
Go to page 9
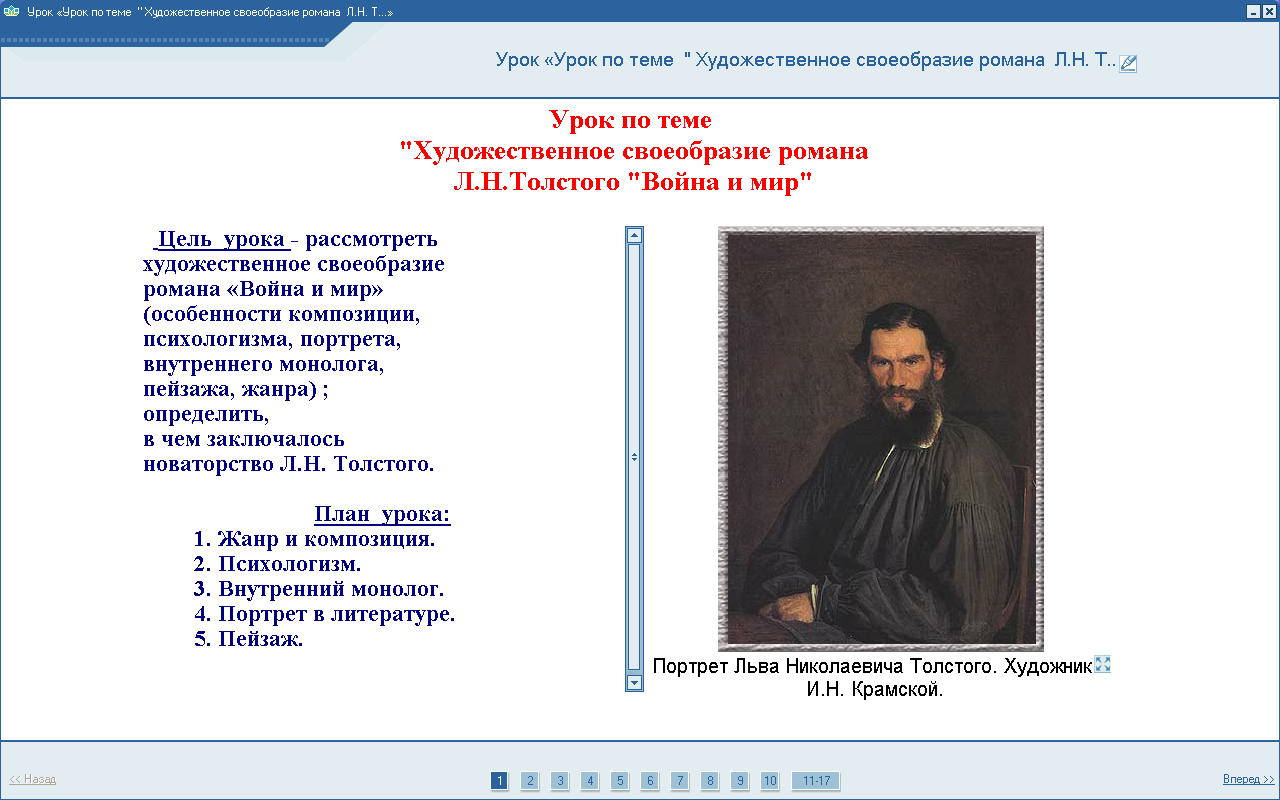coord(740,781)
